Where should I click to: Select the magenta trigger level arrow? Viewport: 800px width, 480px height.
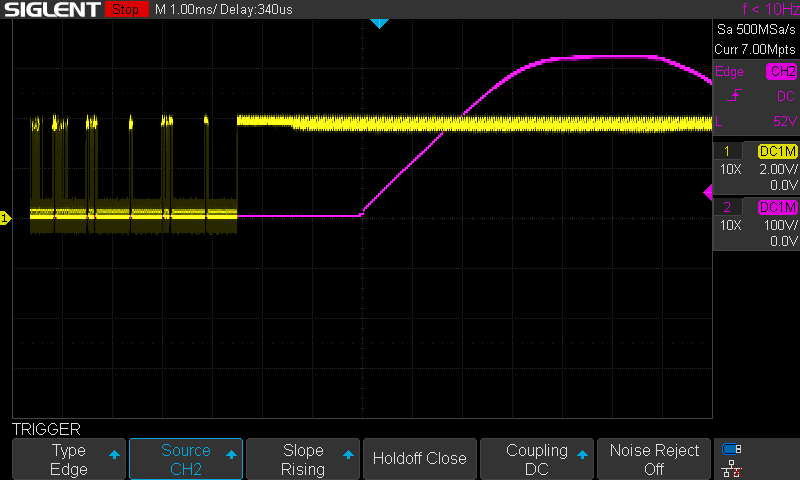pos(708,193)
